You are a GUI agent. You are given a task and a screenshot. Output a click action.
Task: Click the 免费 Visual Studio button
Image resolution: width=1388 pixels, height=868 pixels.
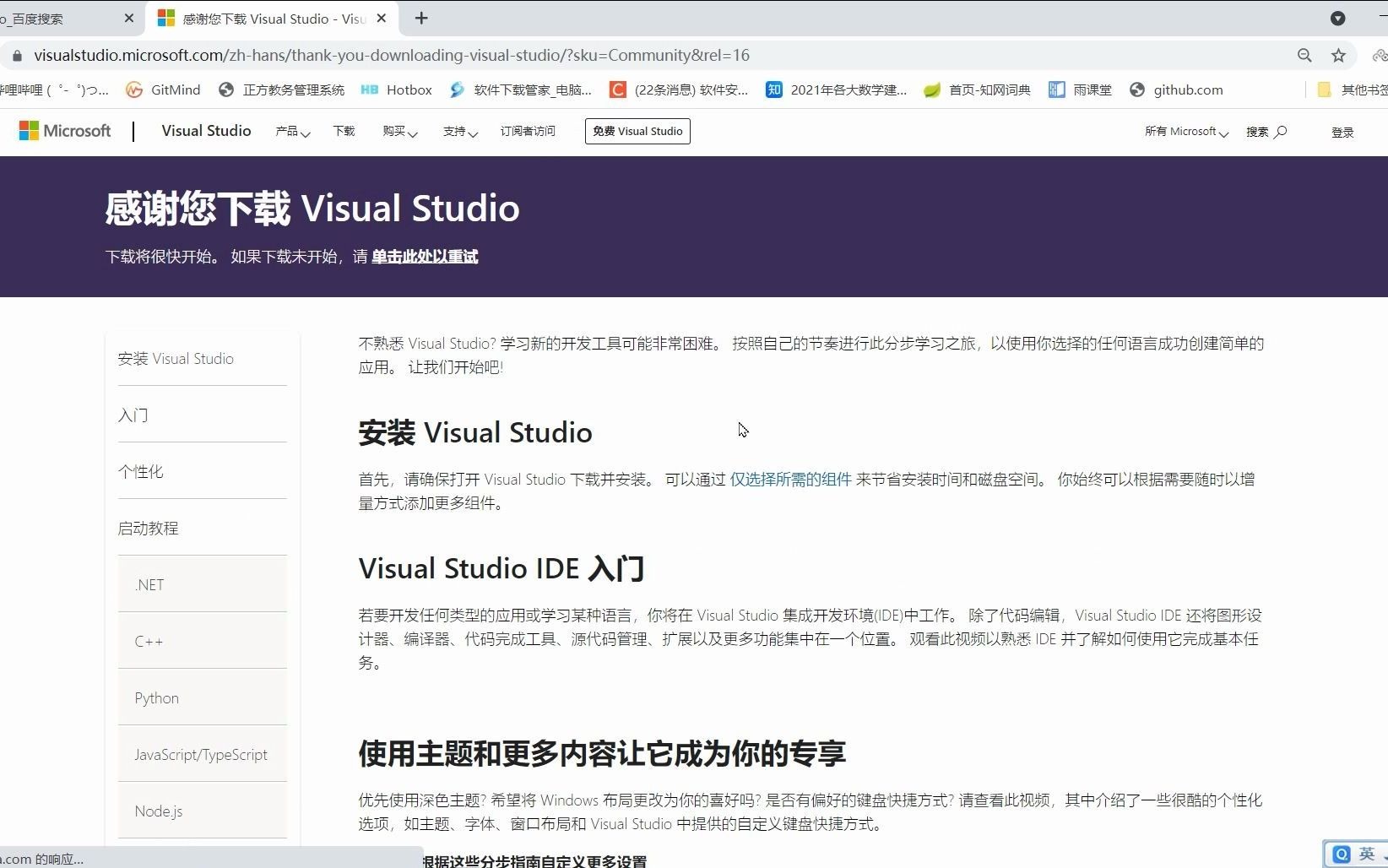tap(637, 131)
